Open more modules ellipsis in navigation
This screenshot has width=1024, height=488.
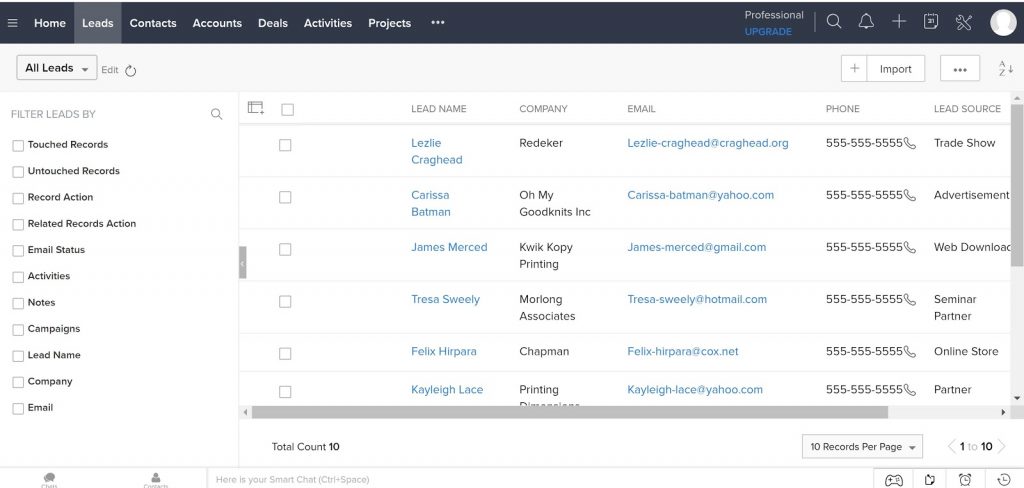(438, 22)
